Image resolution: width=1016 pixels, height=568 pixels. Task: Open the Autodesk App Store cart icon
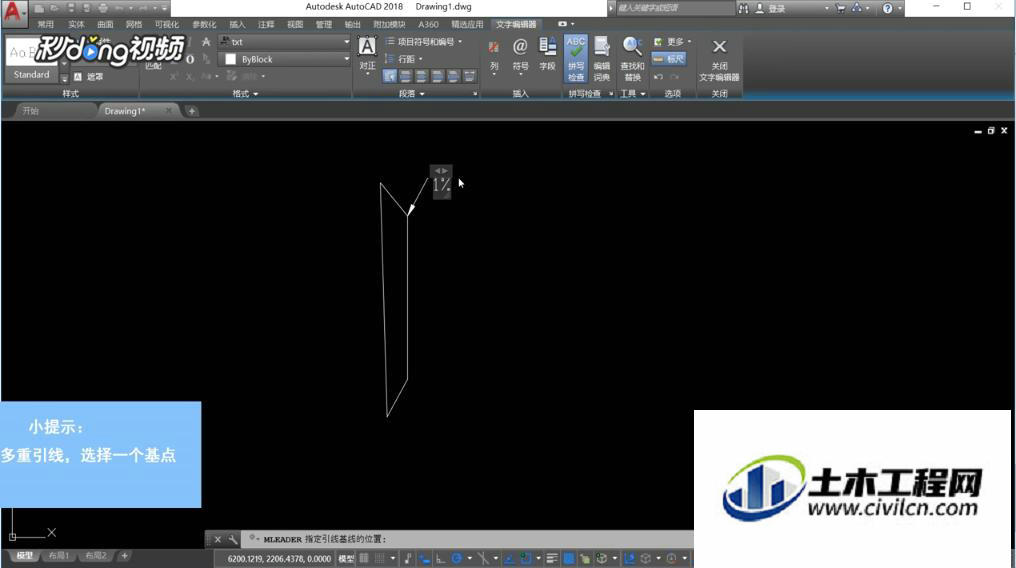(x=840, y=8)
